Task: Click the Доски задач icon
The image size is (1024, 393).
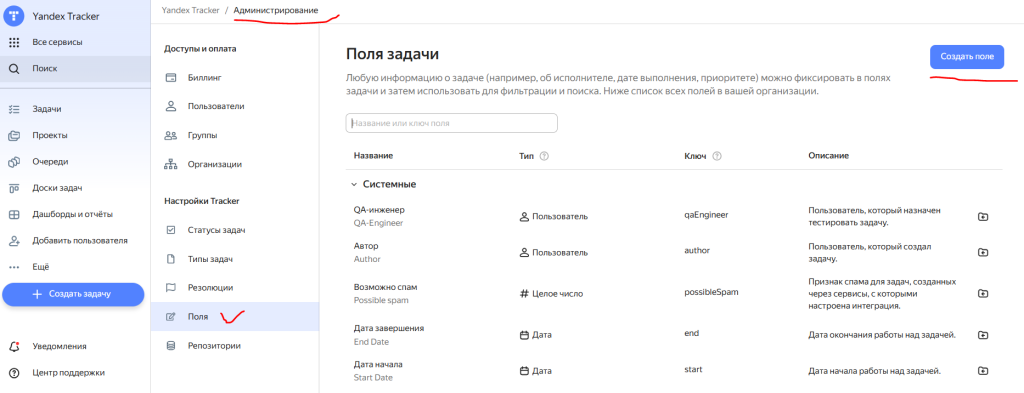Action: coord(14,188)
